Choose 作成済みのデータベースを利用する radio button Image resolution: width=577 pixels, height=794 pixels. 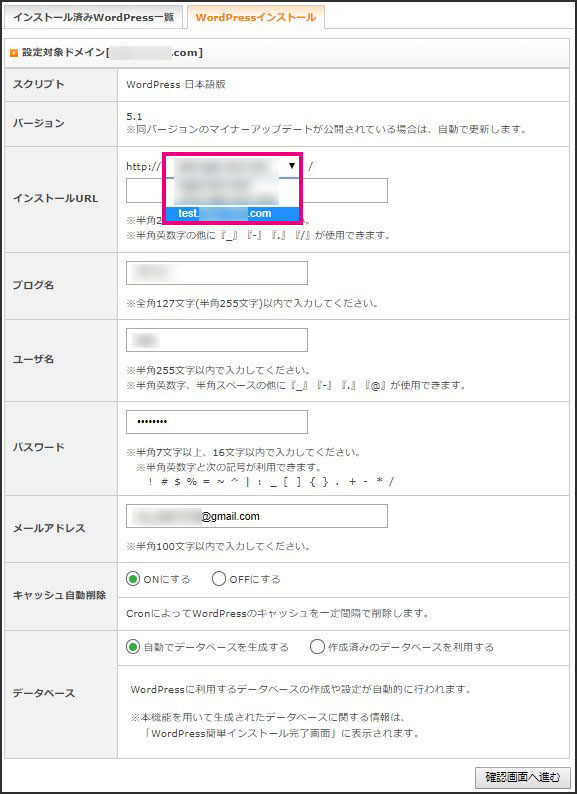pos(317,647)
